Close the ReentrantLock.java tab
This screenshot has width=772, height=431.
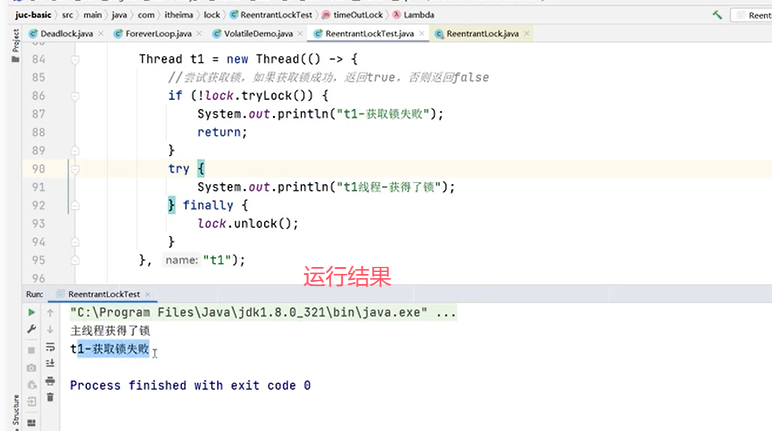[526, 33]
